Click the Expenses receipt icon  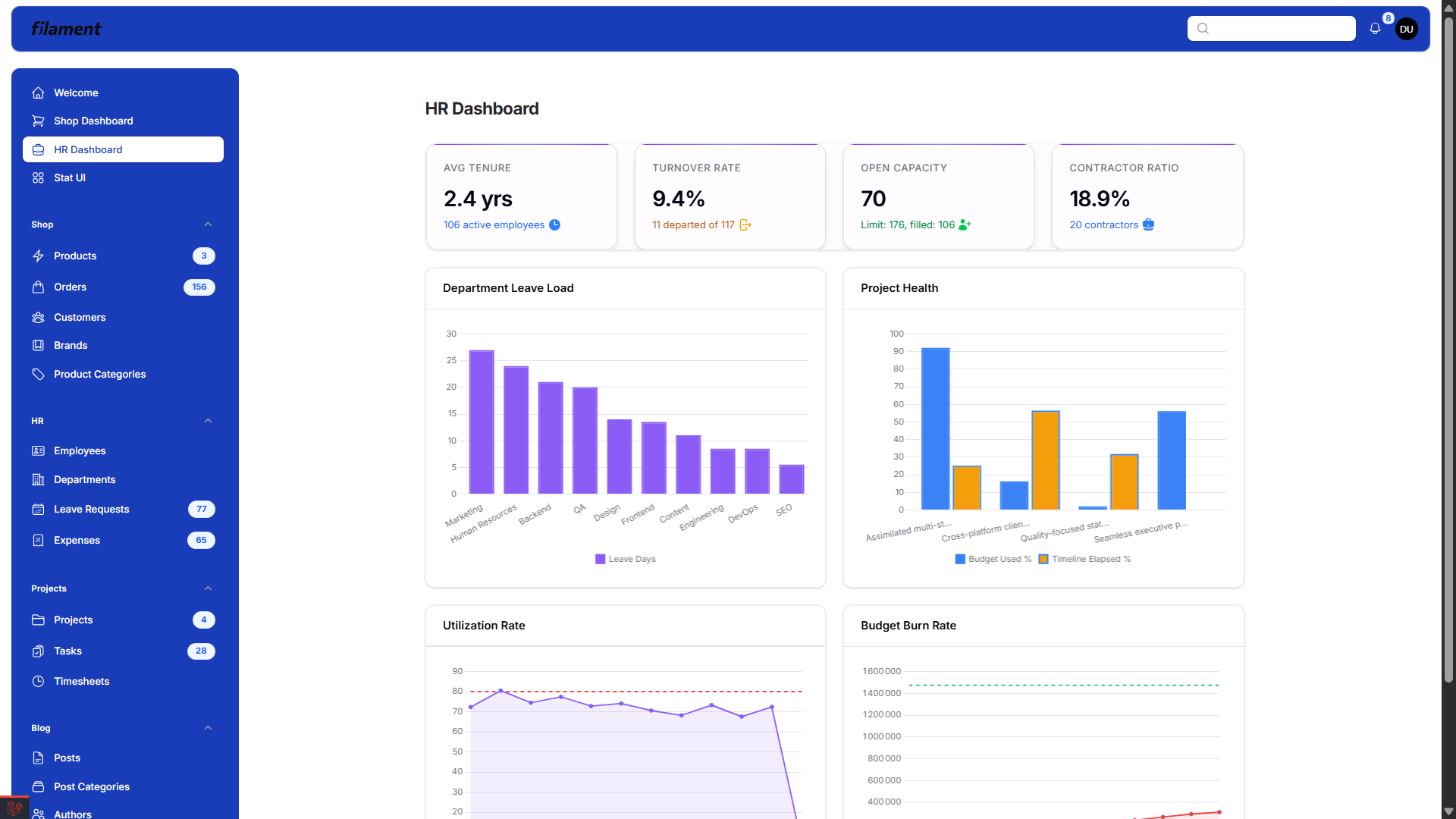[38, 540]
